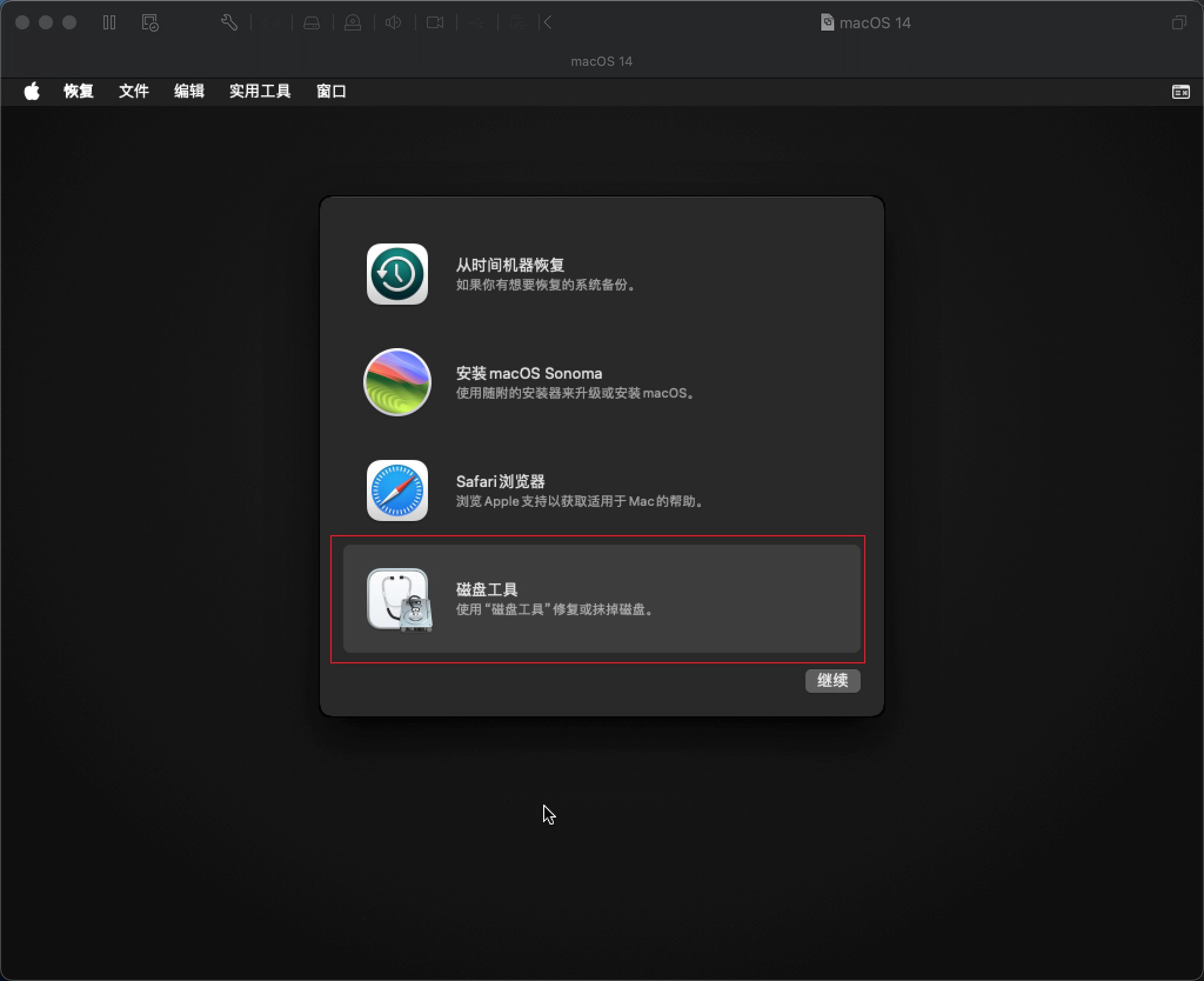Click the macOS Sonoma installer icon
This screenshot has width=1204, height=981.
pos(397,382)
